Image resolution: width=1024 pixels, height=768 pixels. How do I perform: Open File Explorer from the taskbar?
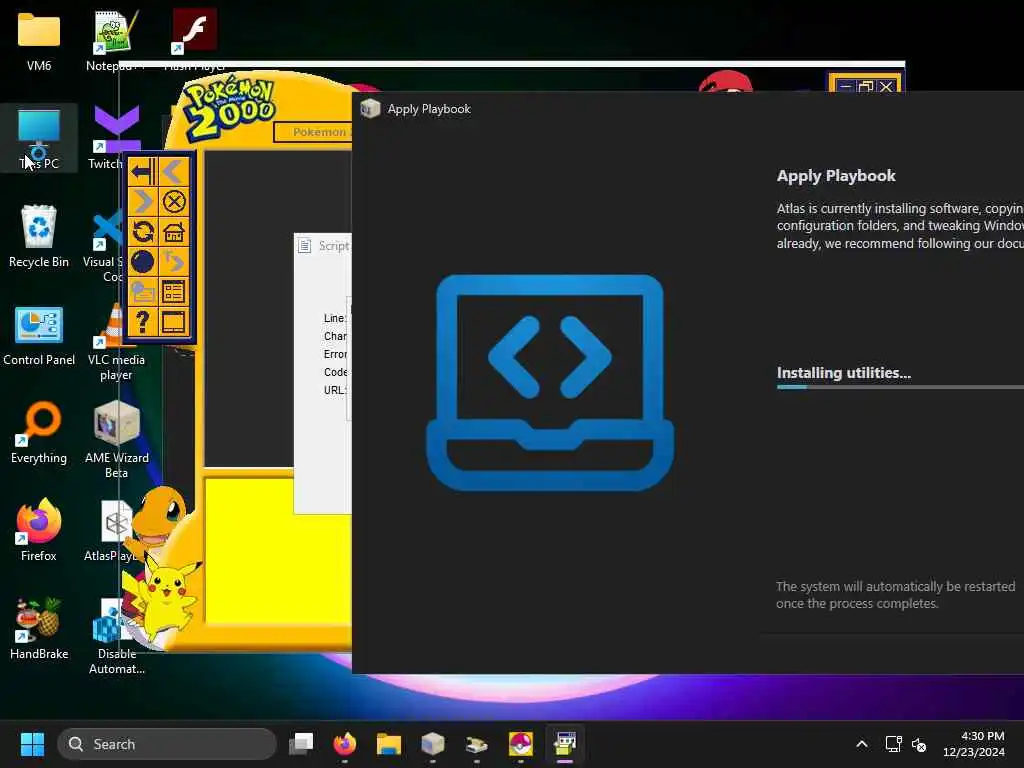point(389,744)
